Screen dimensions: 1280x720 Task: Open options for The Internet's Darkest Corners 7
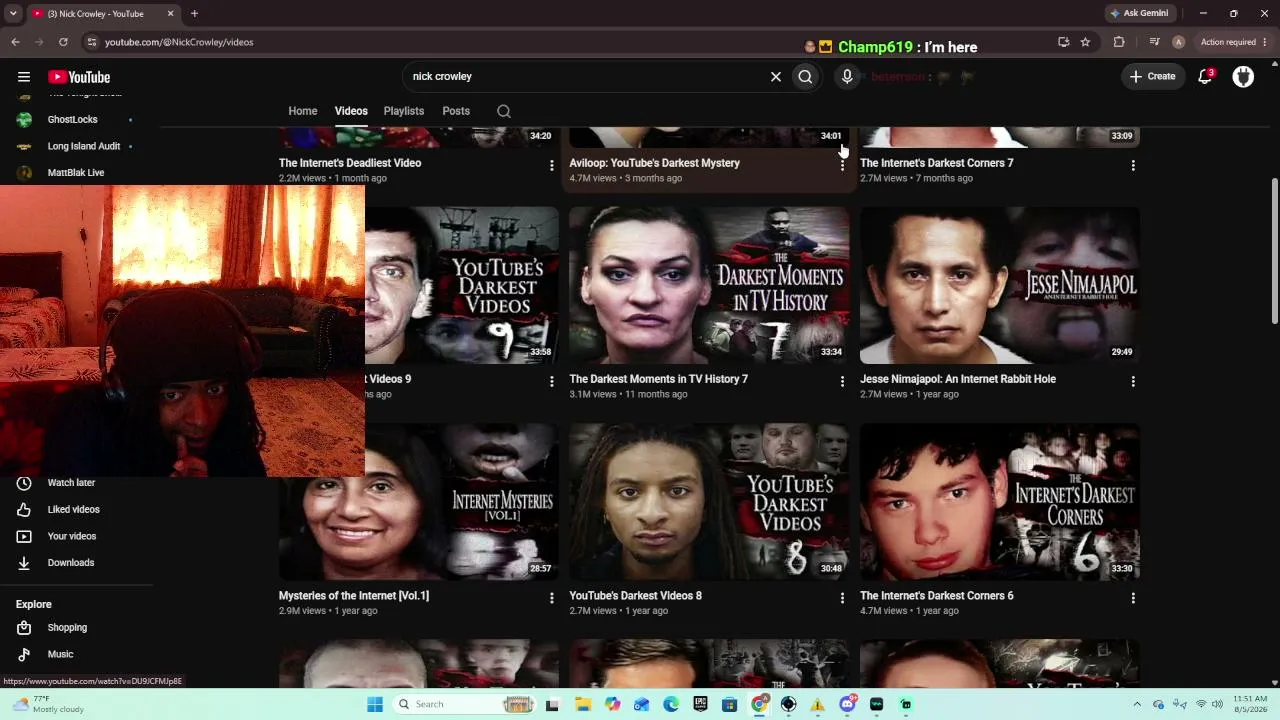coord(1133,165)
